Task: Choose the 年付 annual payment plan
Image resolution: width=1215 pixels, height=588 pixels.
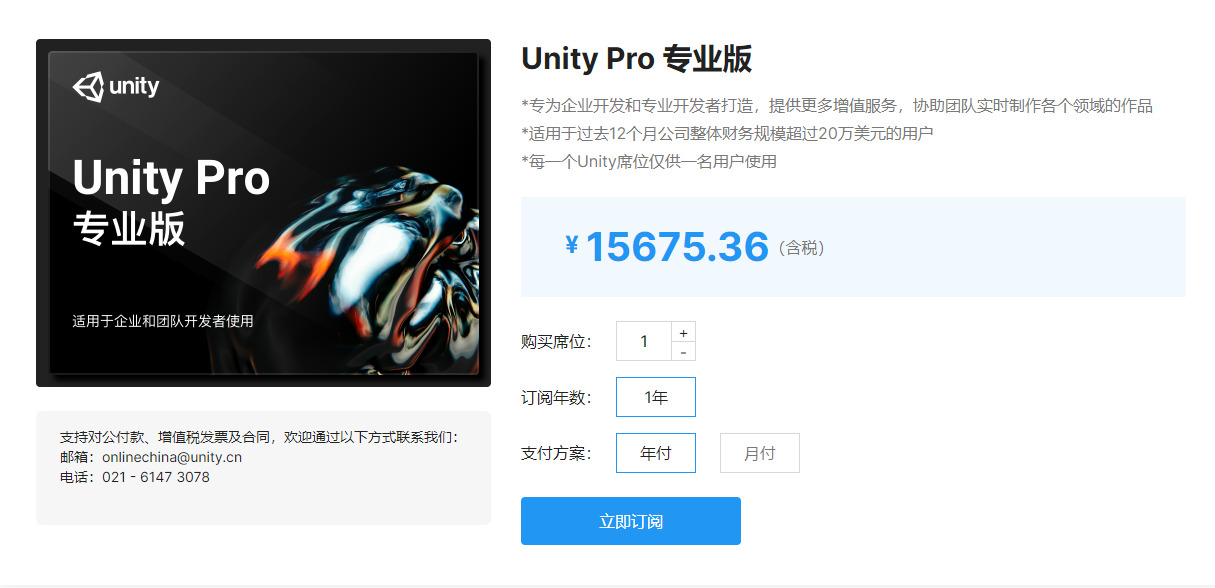Action: [x=656, y=453]
